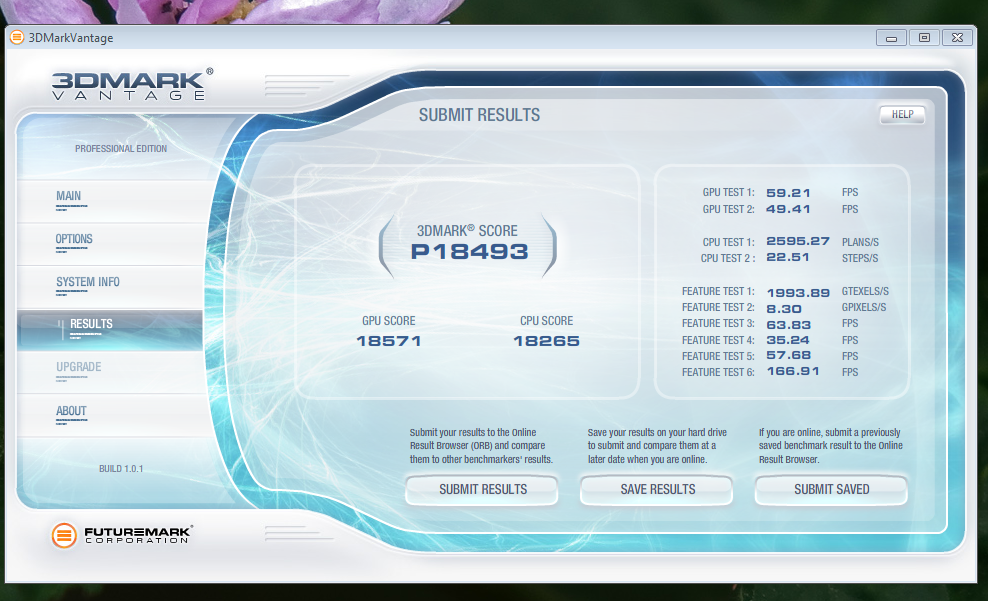The height and width of the screenshot is (601, 988).
Task: Click the Save Results button
Action: coord(657,489)
